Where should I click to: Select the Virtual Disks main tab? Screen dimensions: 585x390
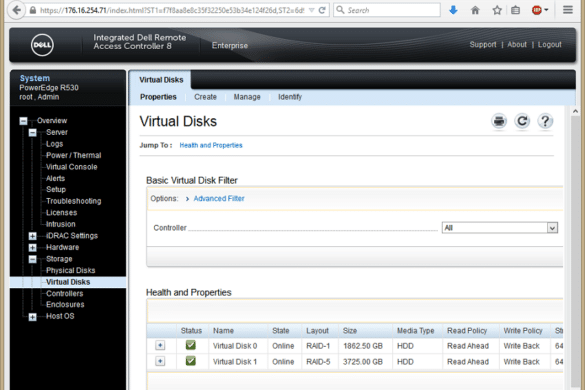click(161, 80)
